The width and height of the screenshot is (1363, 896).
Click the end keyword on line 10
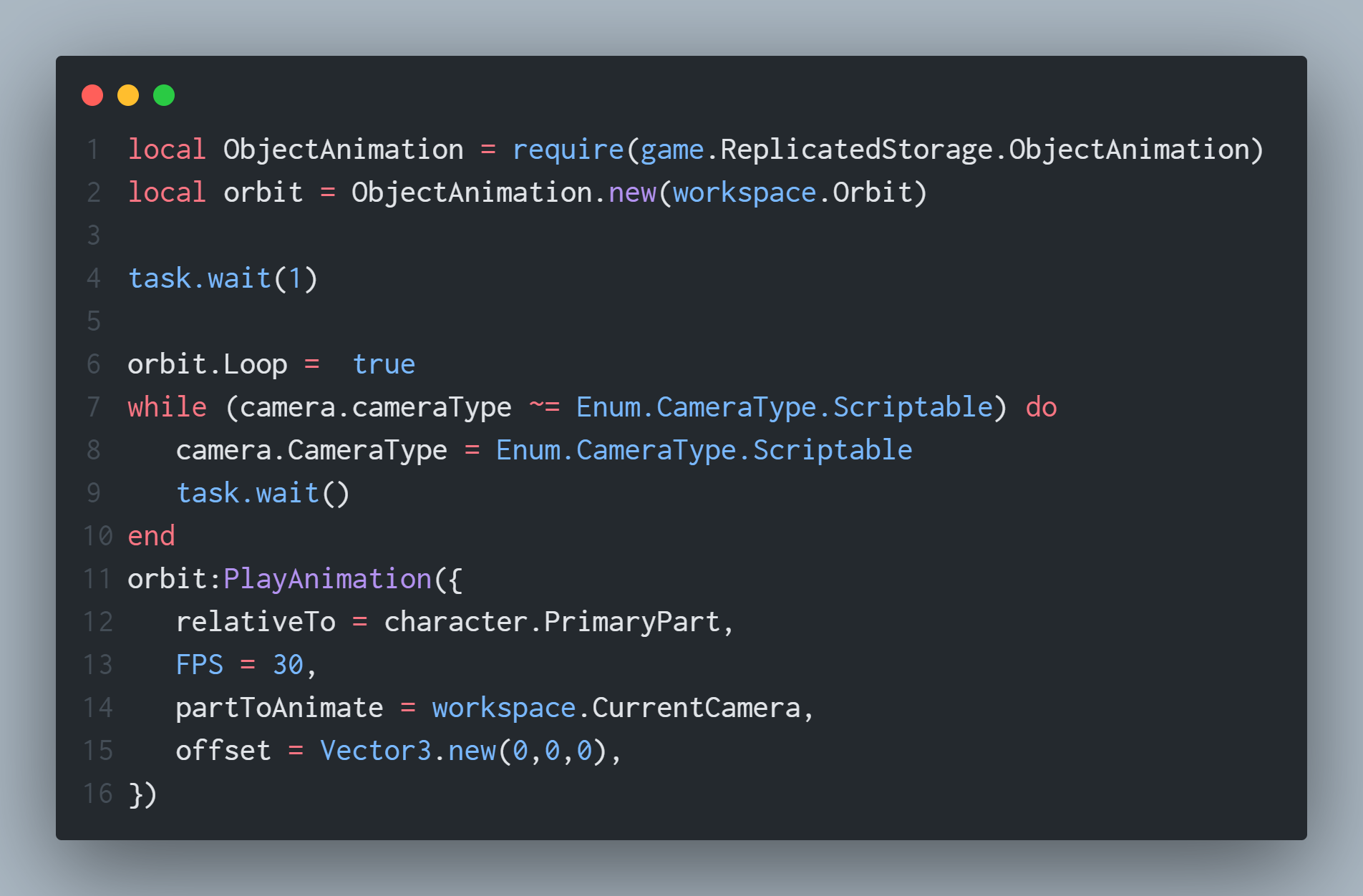(151, 536)
